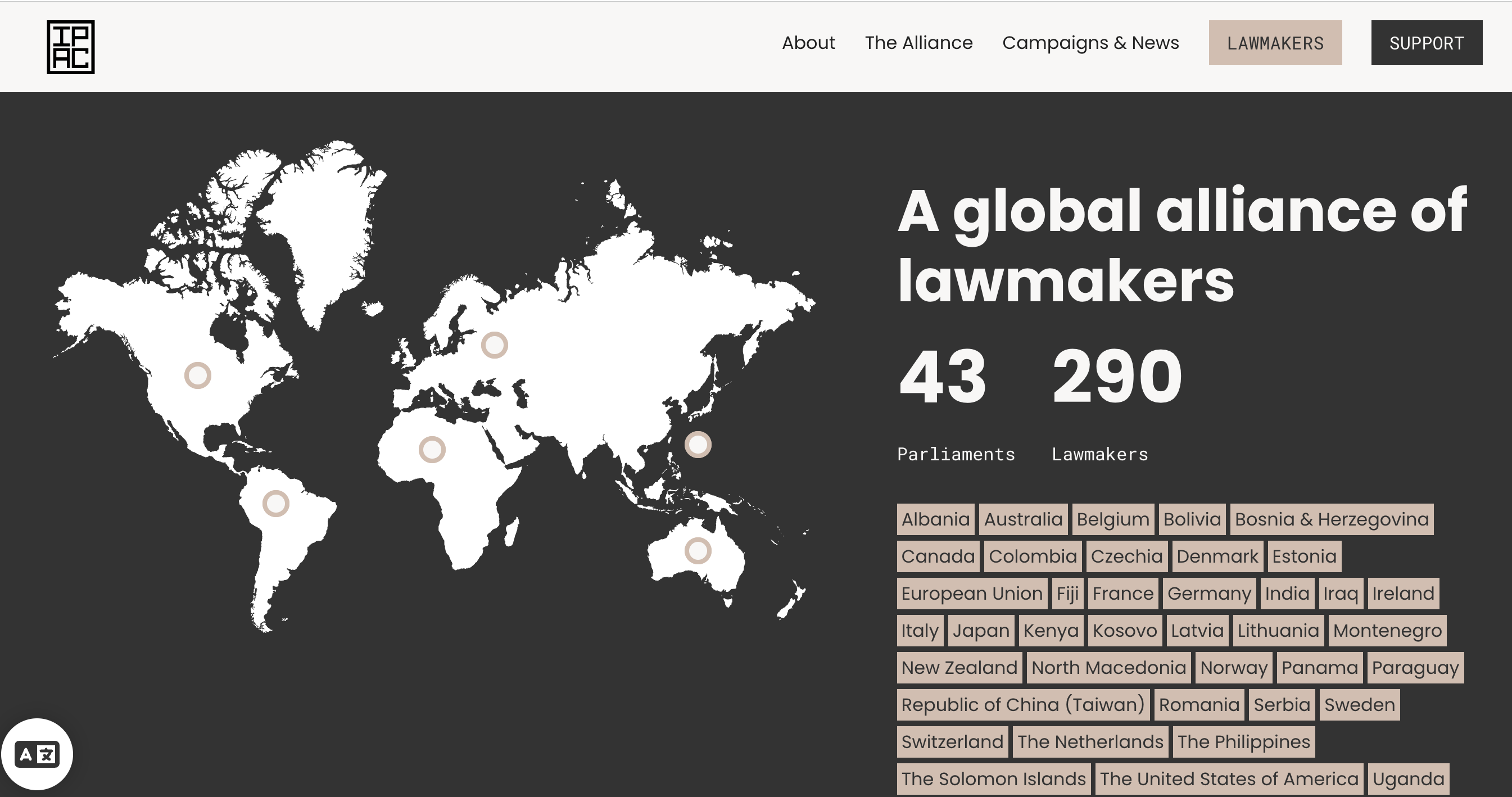Click the South America map marker
Image resolution: width=1512 pixels, height=797 pixels.
275,503
